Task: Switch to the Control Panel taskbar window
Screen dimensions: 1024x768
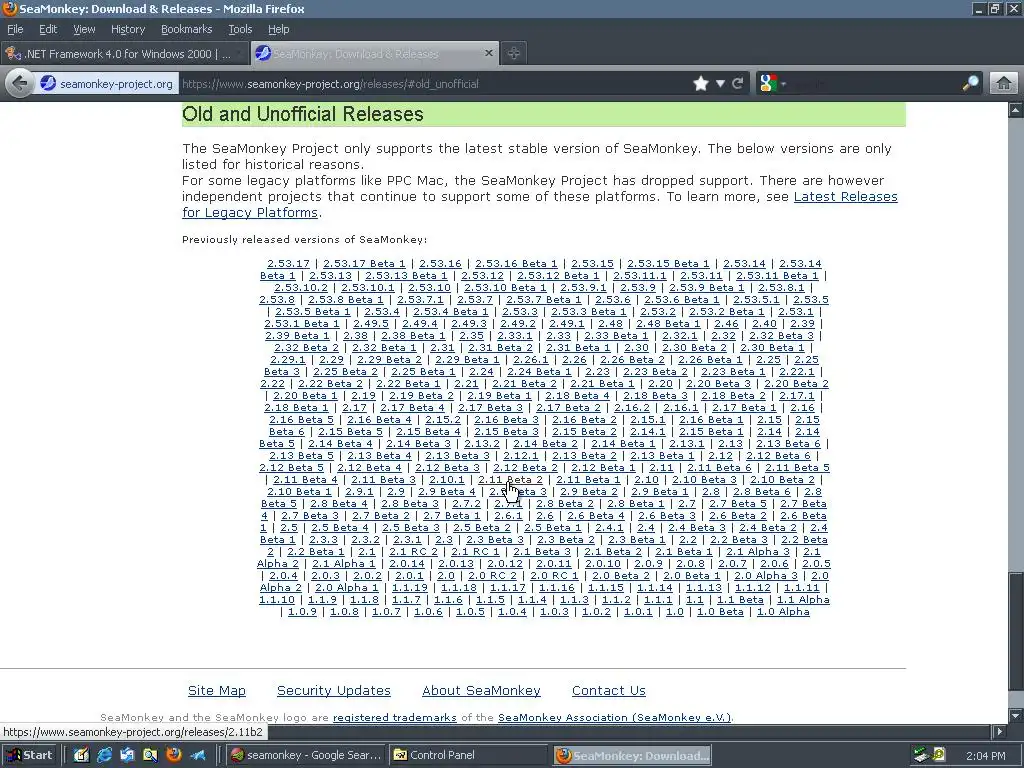Action: 468,755
